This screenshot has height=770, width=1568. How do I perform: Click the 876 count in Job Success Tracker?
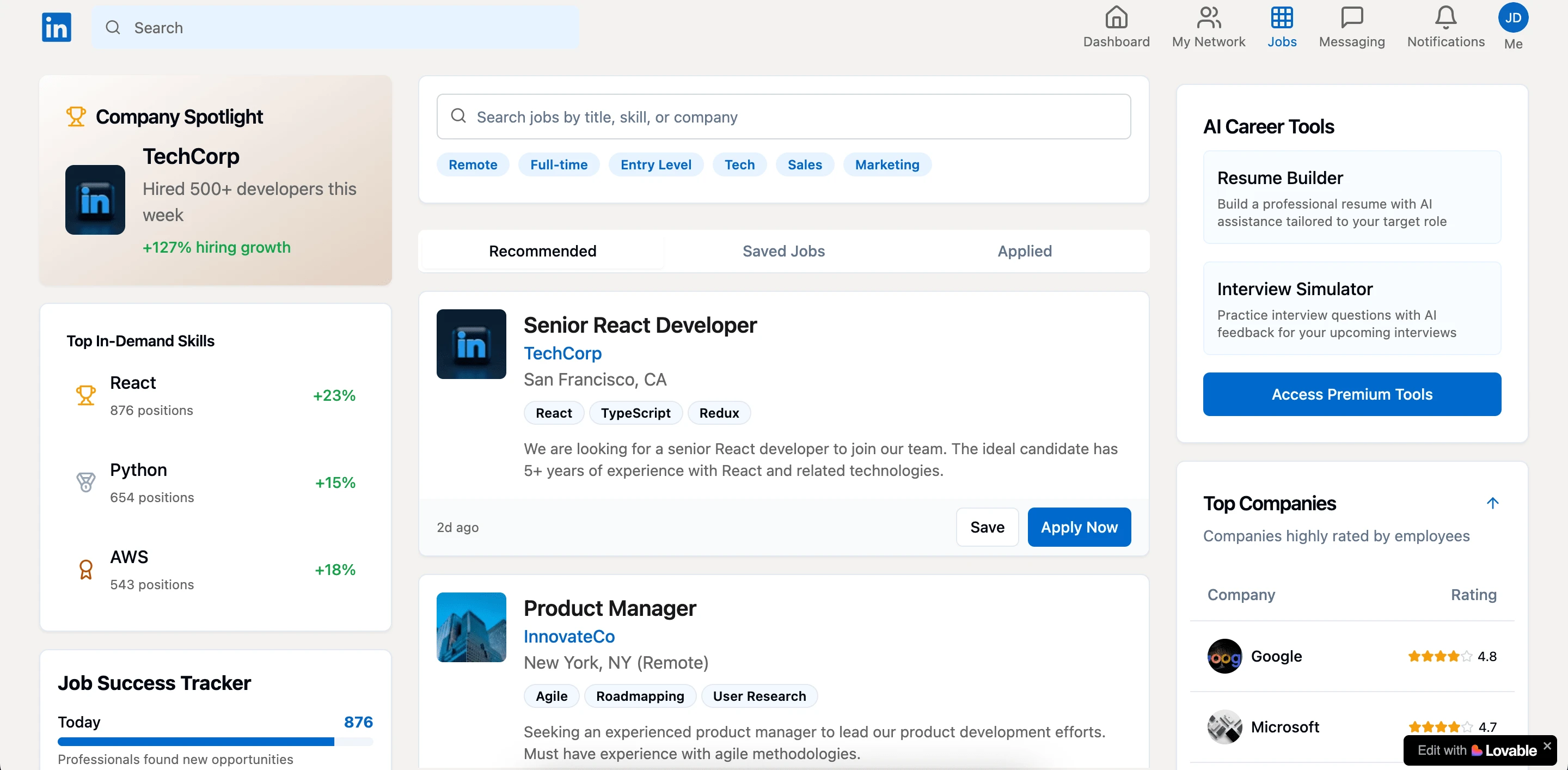click(358, 722)
